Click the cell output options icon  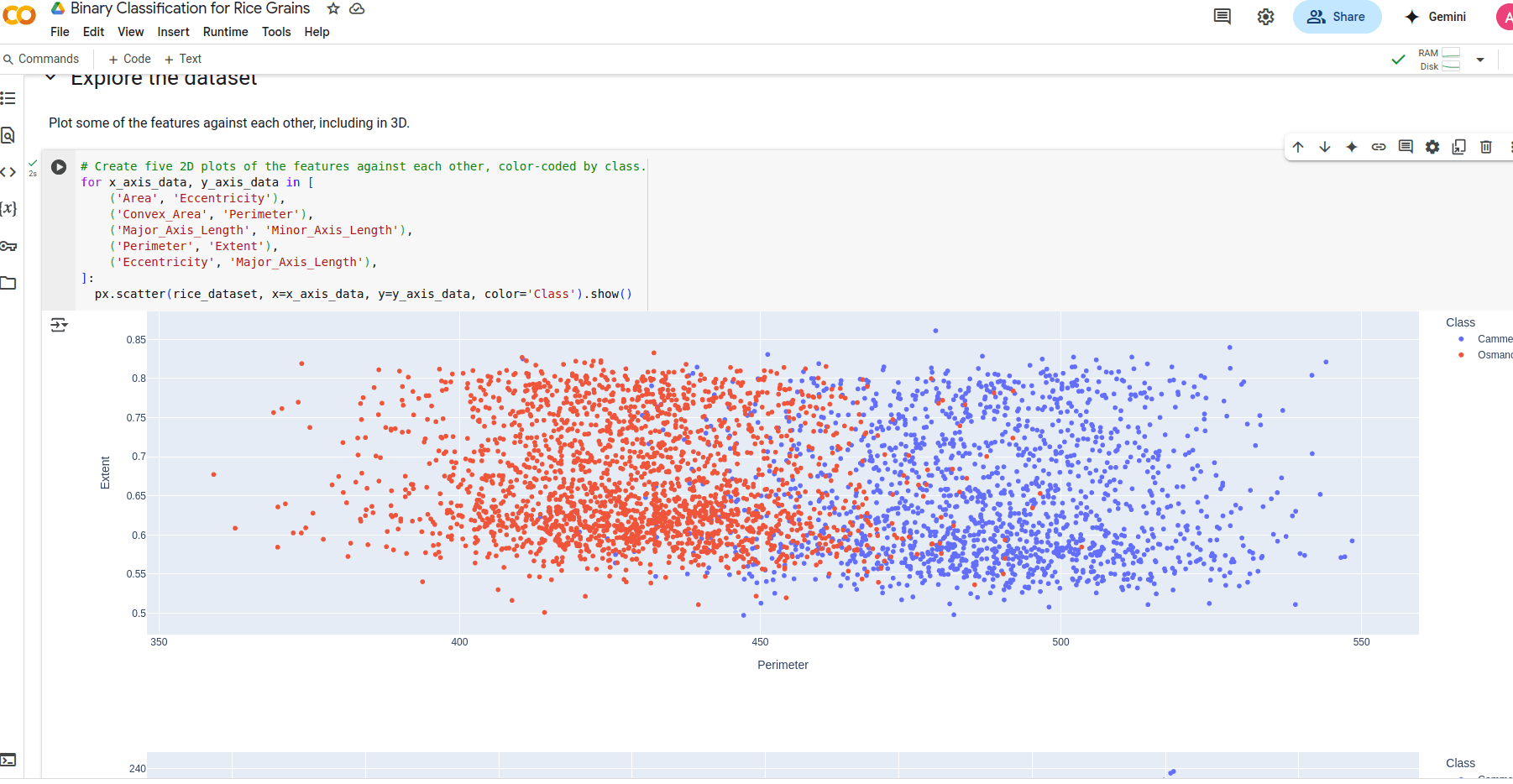[x=59, y=325]
